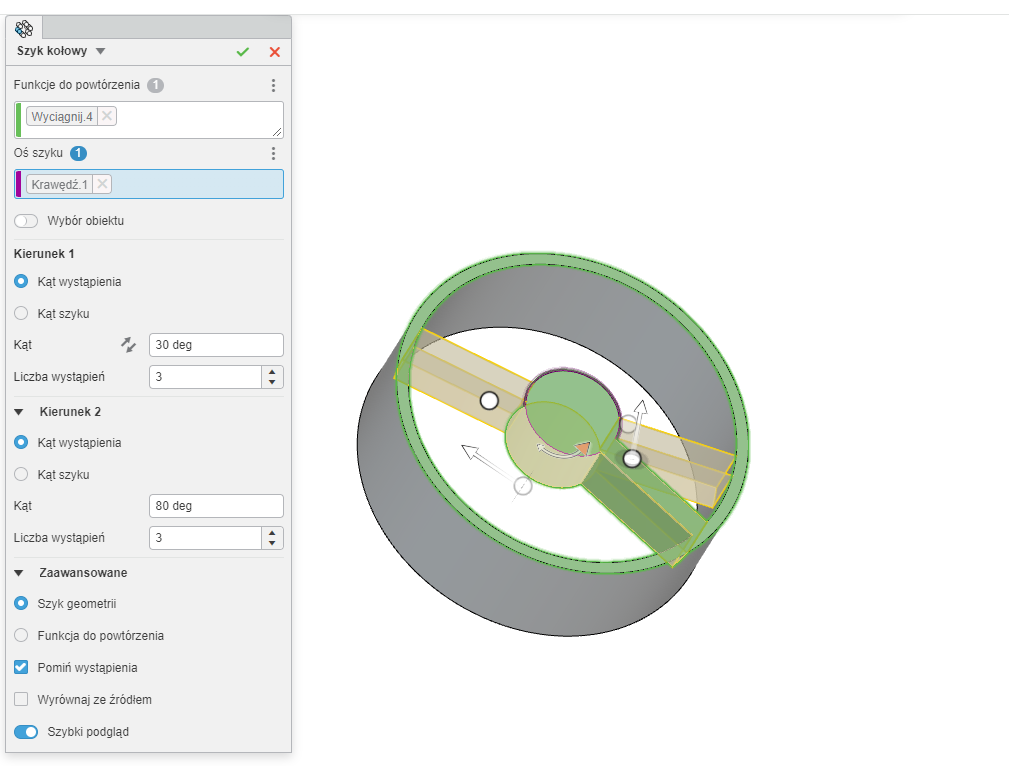Image resolution: width=1009 pixels, height=766 pixels.
Task: Cancel the dialog with the red X
Action: (275, 52)
